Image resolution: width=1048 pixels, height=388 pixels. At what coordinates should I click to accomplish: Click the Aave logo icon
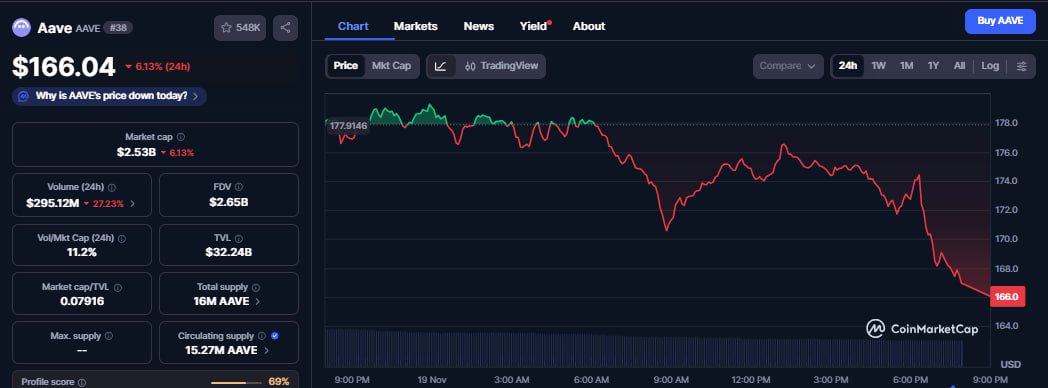(21, 27)
